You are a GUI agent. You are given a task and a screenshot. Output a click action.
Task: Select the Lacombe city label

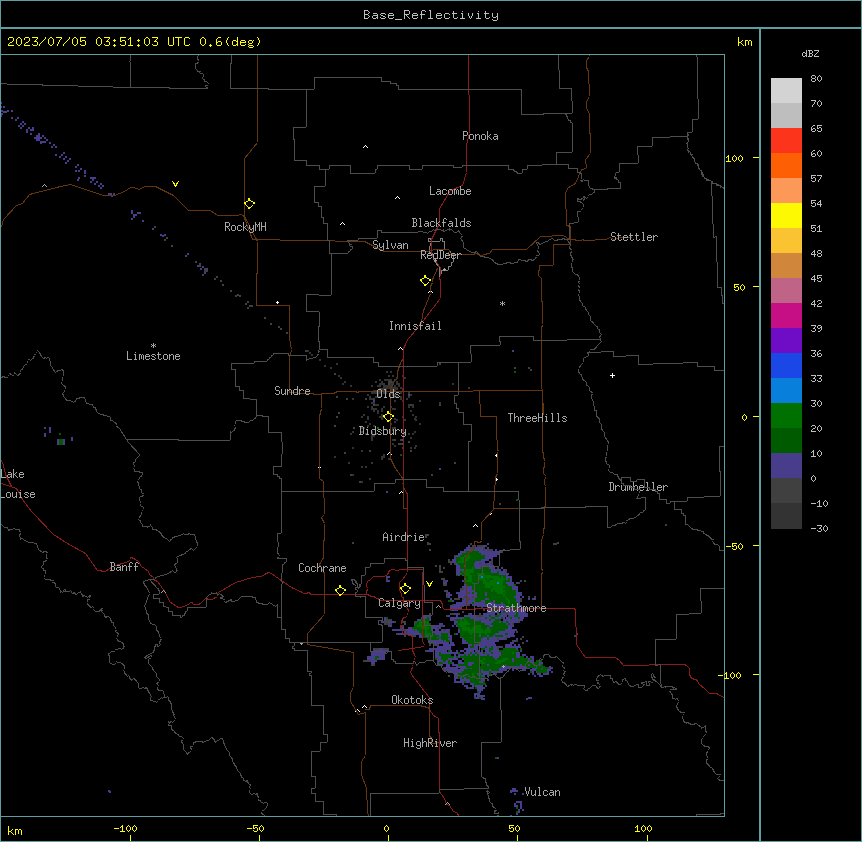coord(450,191)
